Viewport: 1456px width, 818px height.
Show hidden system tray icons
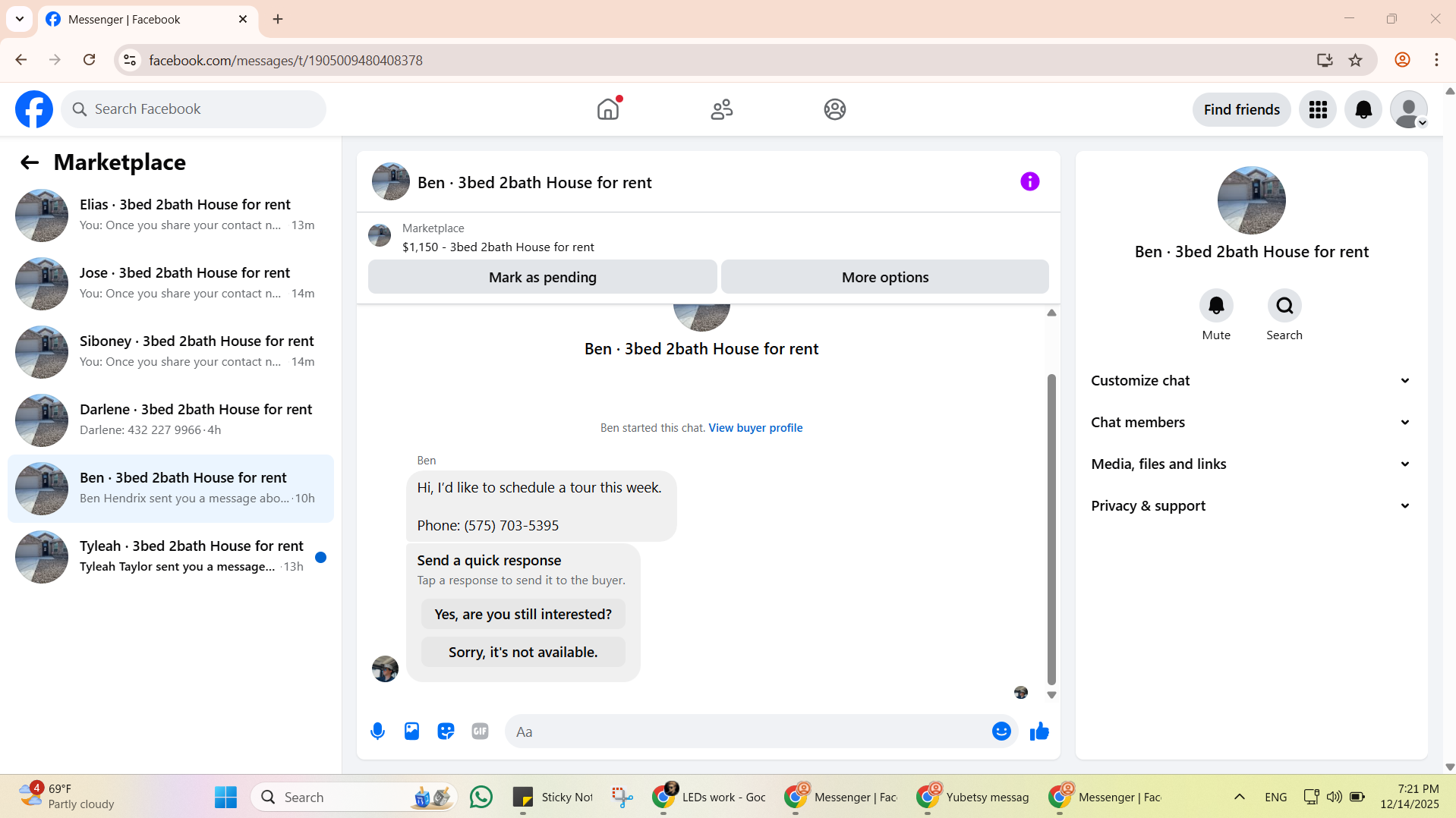[1239, 797]
